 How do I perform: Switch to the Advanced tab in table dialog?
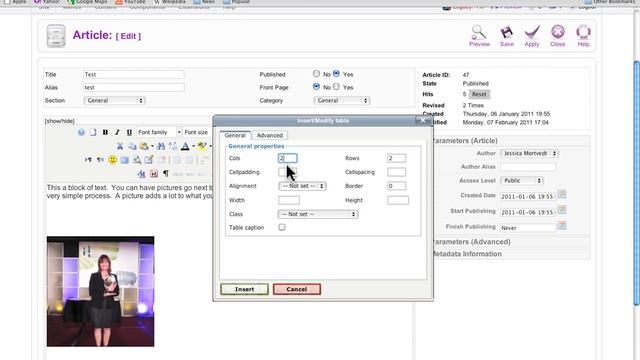(270, 136)
